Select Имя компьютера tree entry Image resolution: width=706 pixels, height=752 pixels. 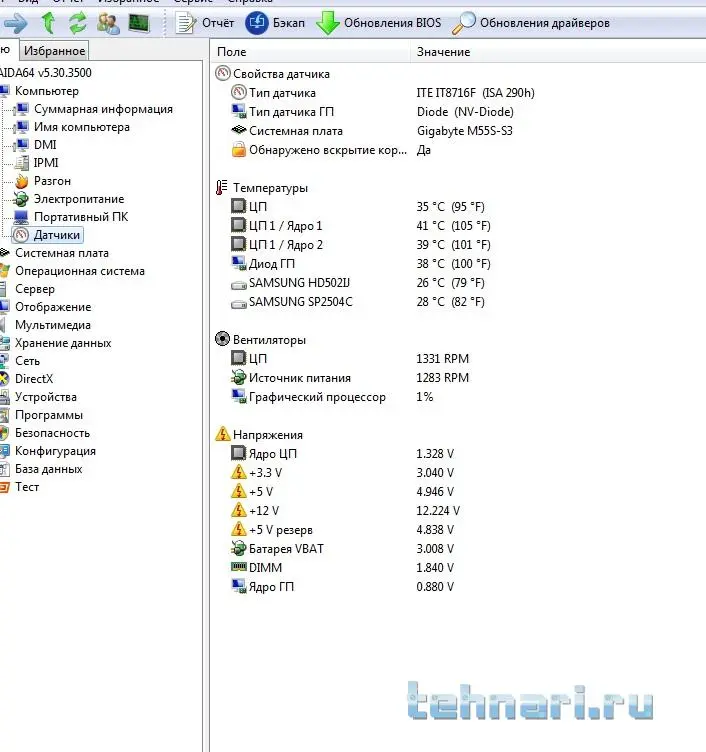[x=82, y=127]
